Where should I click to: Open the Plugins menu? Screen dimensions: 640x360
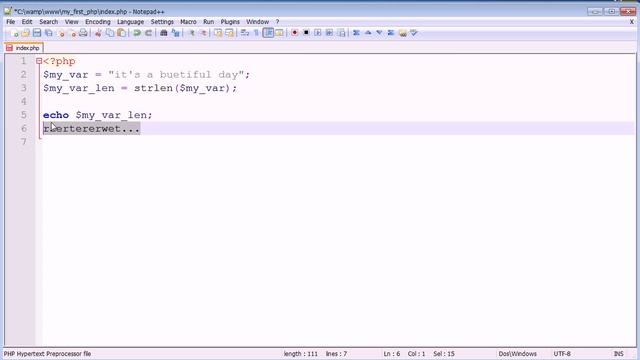[x=230, y=22]
